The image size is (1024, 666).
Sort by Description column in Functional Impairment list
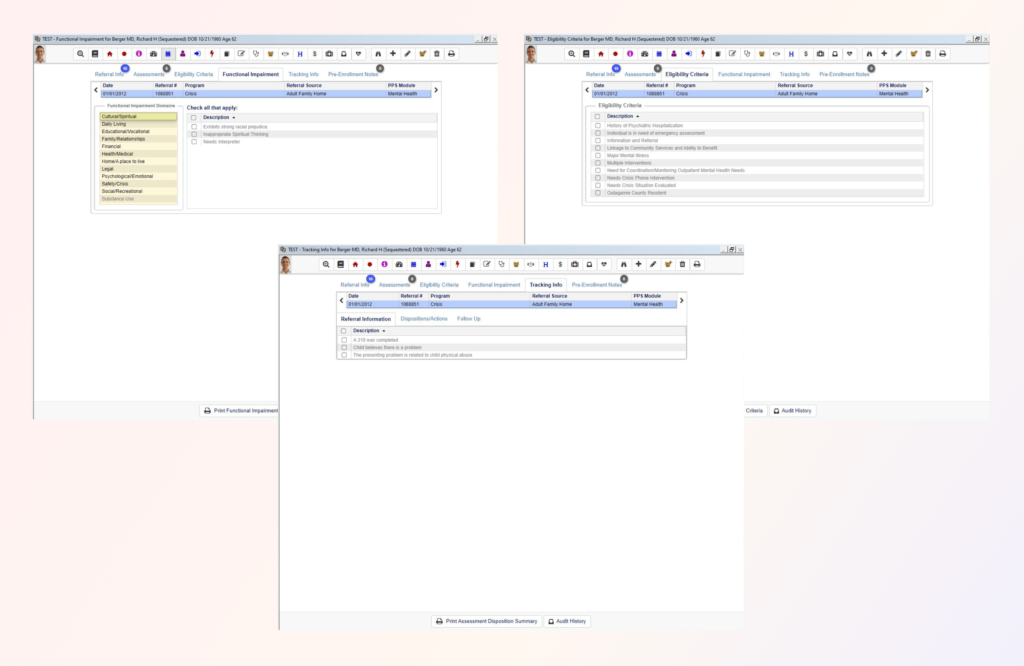pos(217,117)
